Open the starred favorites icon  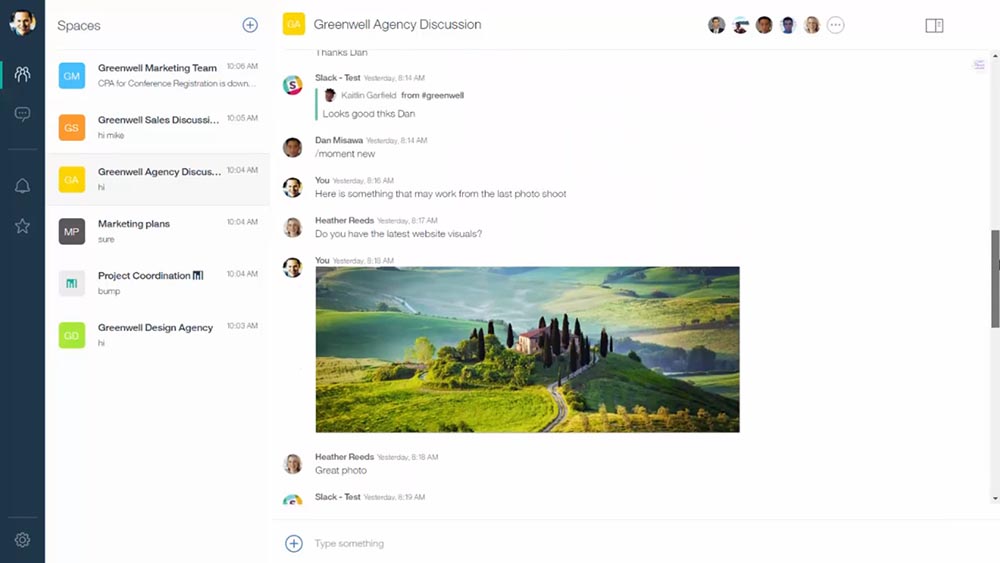(22, 226)
